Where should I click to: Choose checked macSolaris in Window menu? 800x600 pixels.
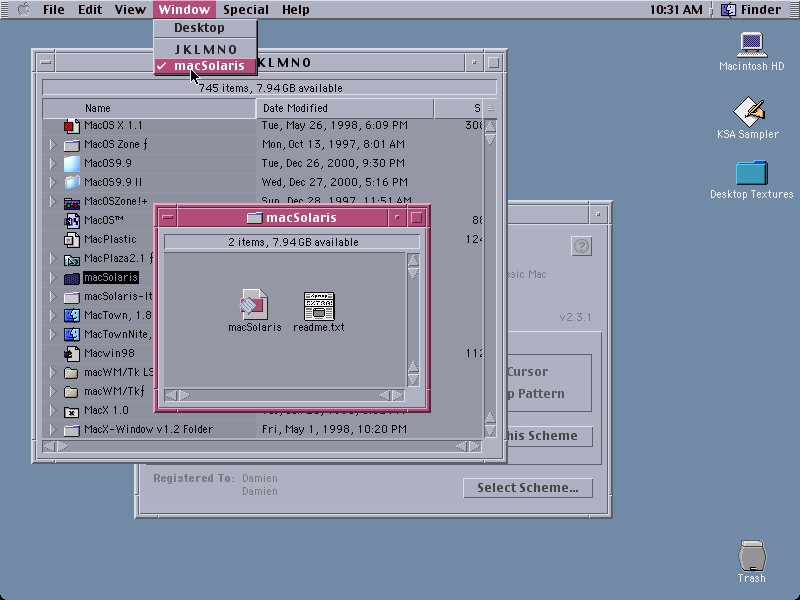pos(205,66)
